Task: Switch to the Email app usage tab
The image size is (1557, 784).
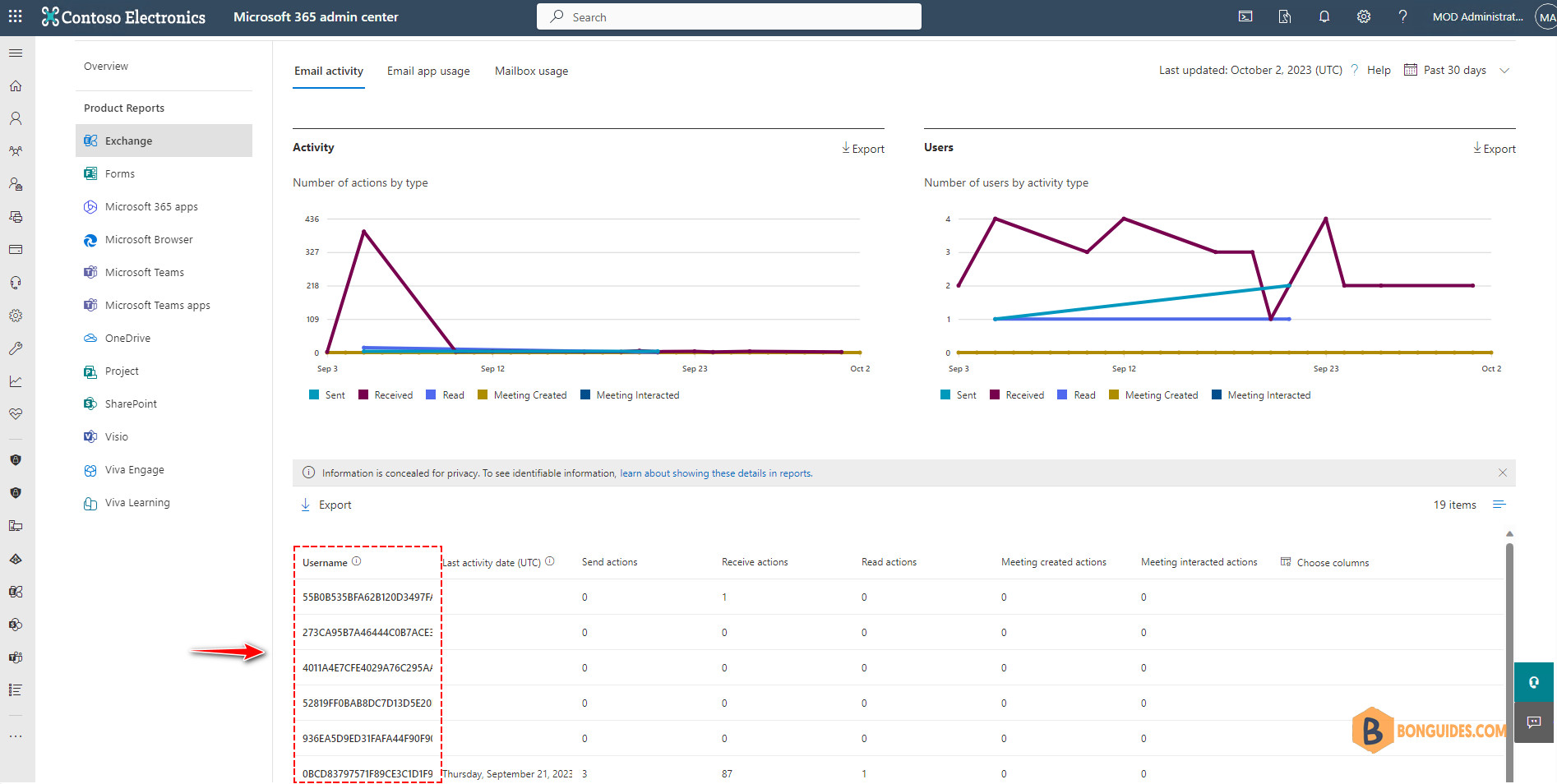Action: [x=428, y=71]
